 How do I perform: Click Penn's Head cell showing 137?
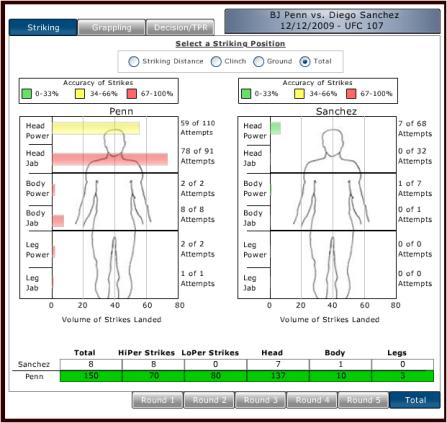click(278, 376)
